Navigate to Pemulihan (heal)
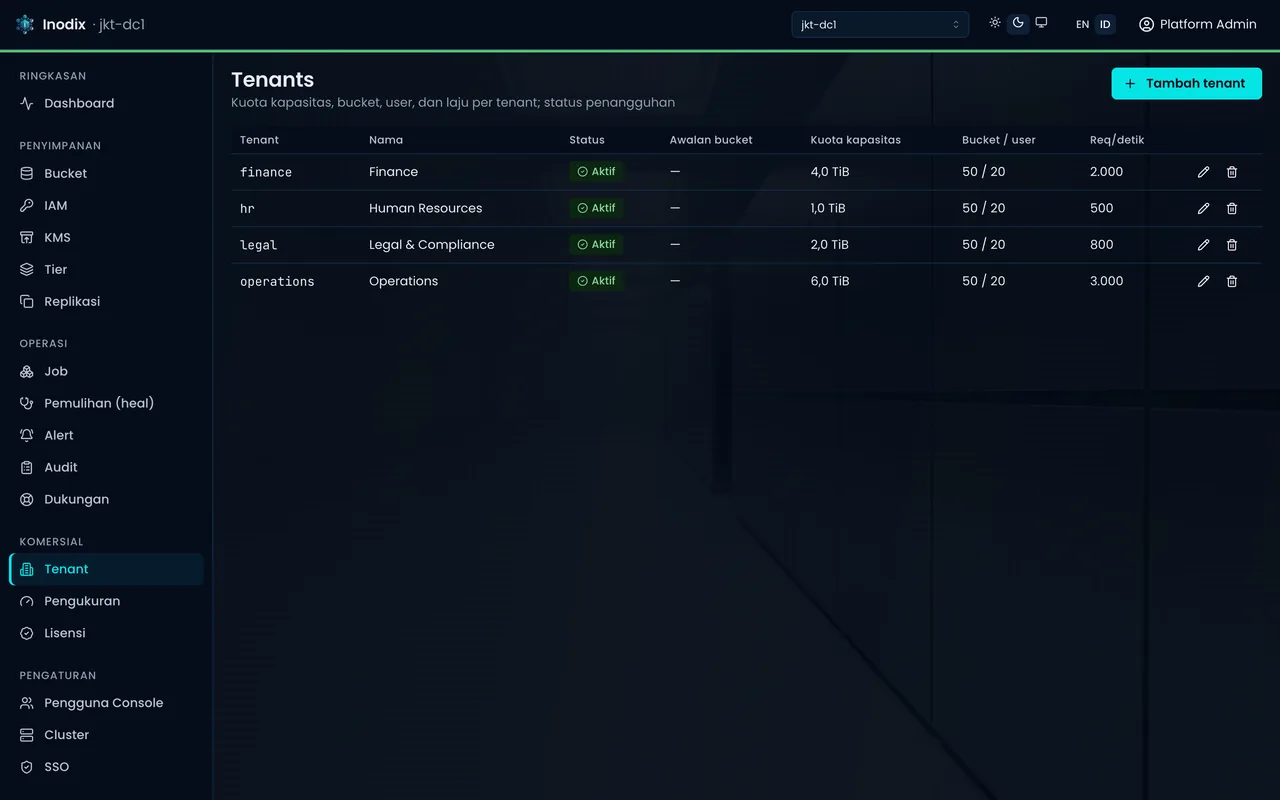Screen dimensions: 1280x800 (x=106, y=403)
